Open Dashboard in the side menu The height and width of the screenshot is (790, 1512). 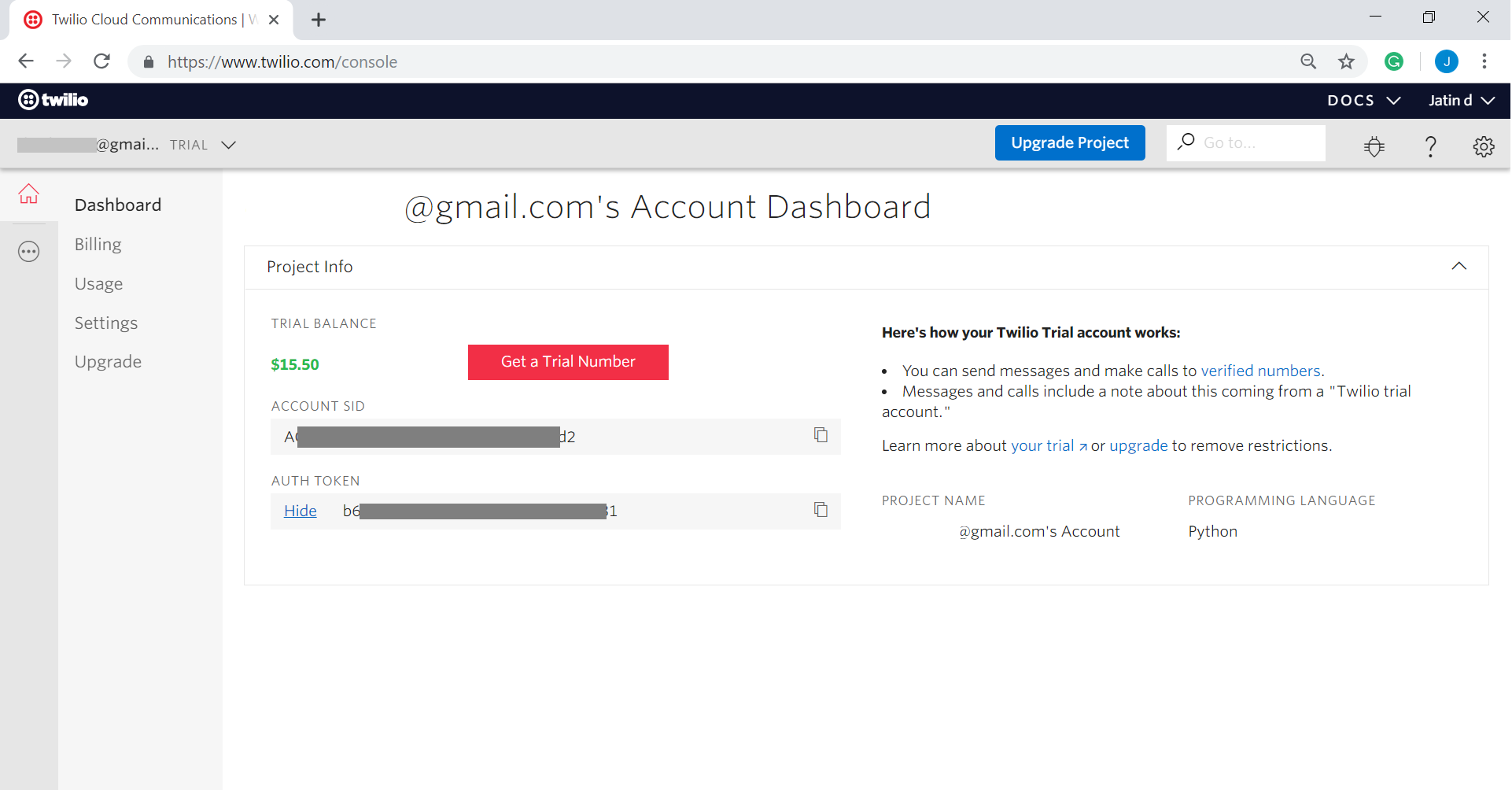pyautogui.click(x=118, y=205)
